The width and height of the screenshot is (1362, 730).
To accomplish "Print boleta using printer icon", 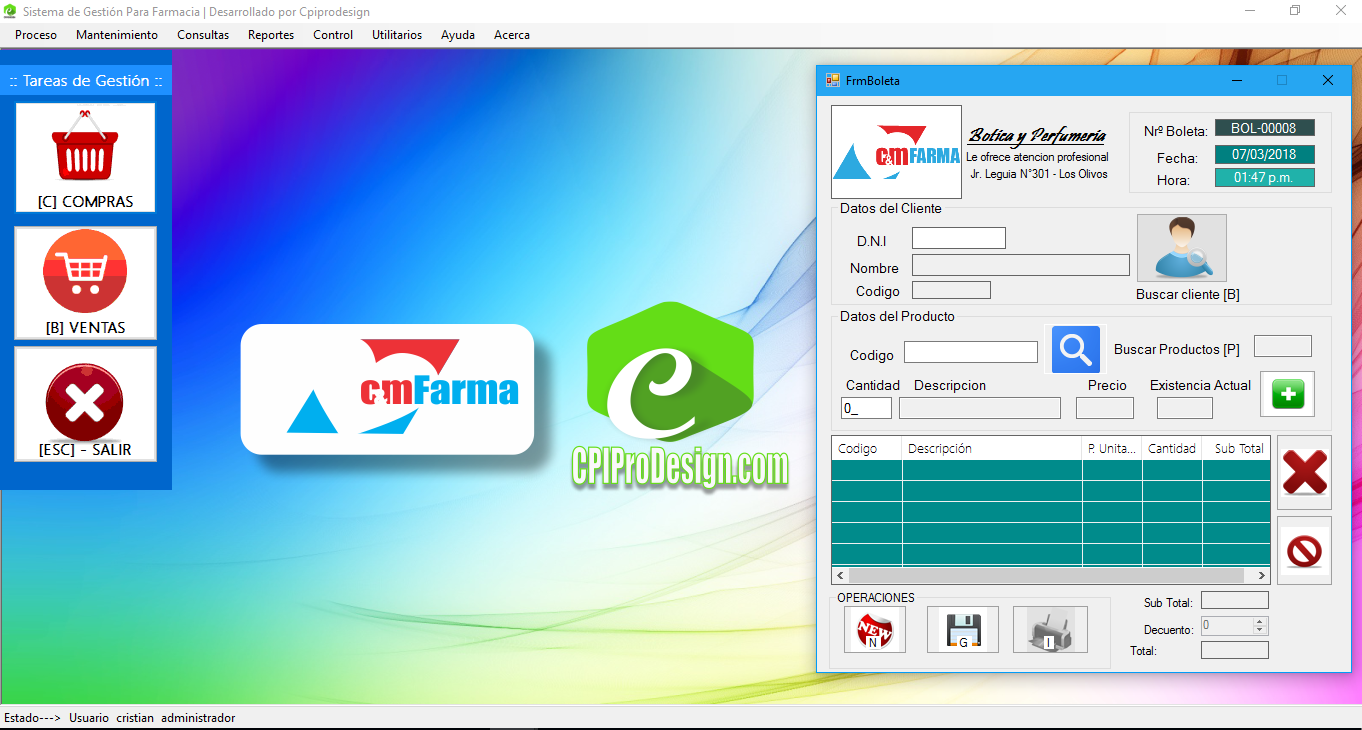I will click(1050, 630).
